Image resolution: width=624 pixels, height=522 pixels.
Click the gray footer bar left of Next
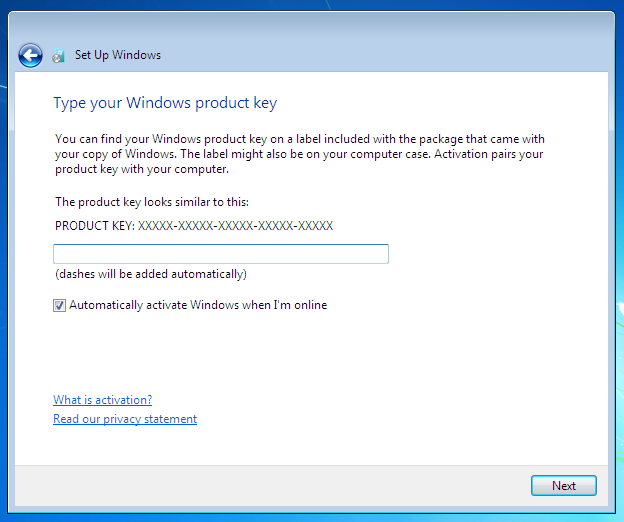(x=271, y=485)
